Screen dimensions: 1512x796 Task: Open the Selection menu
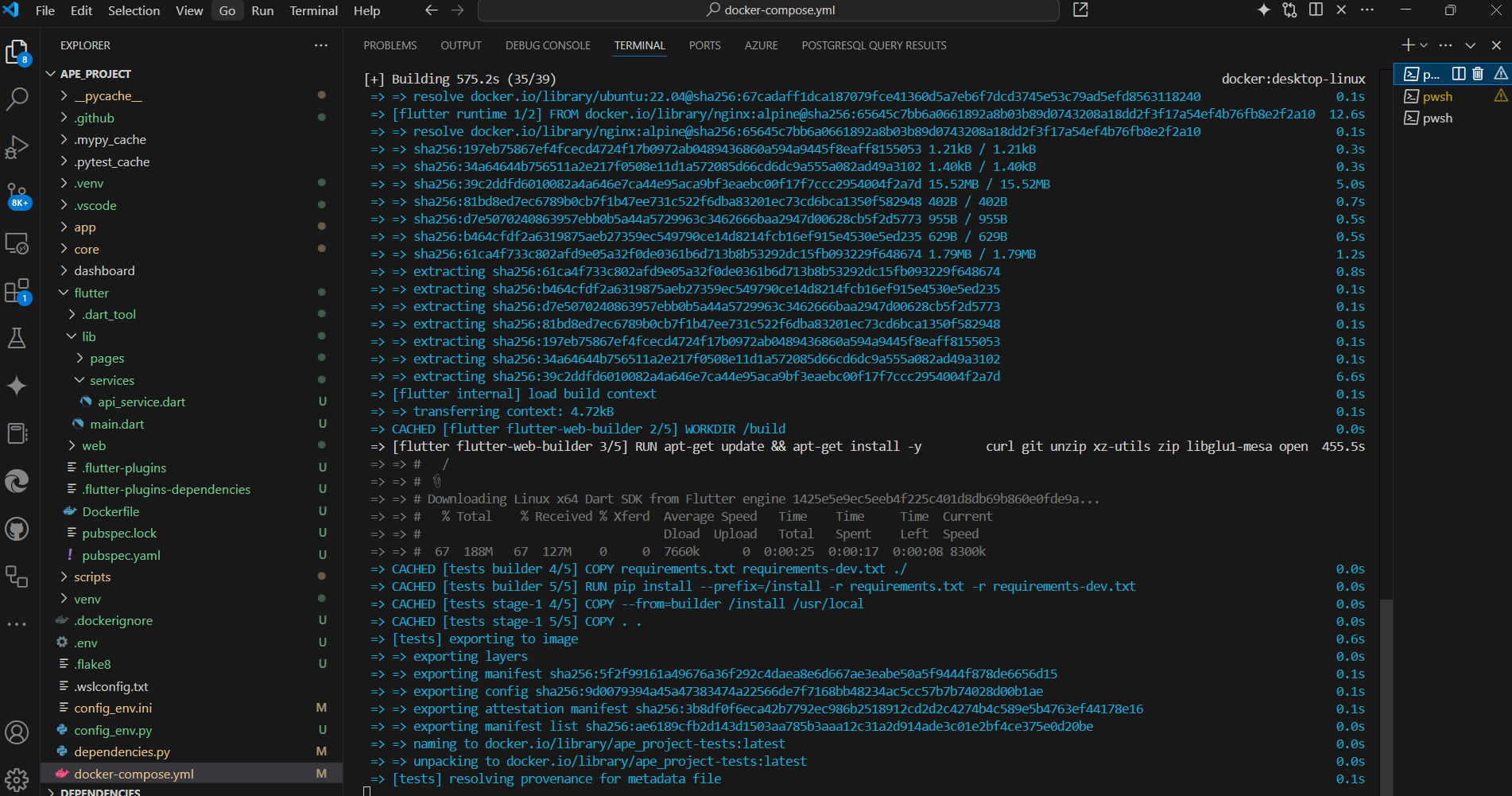pyautogui.click(x=134, y=10)
